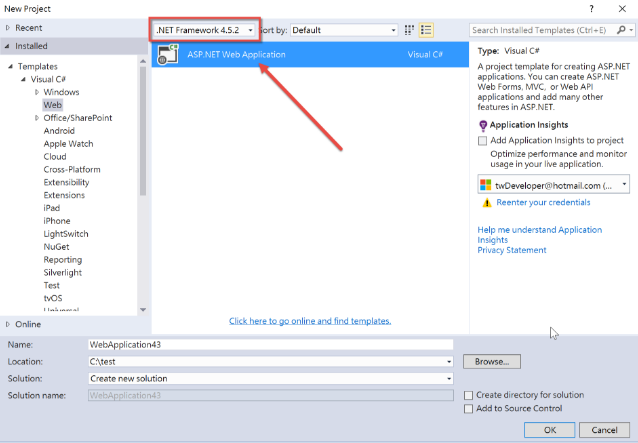Select the tvOS category
This screenshot has width=638, height=443.
click(53, 298)
